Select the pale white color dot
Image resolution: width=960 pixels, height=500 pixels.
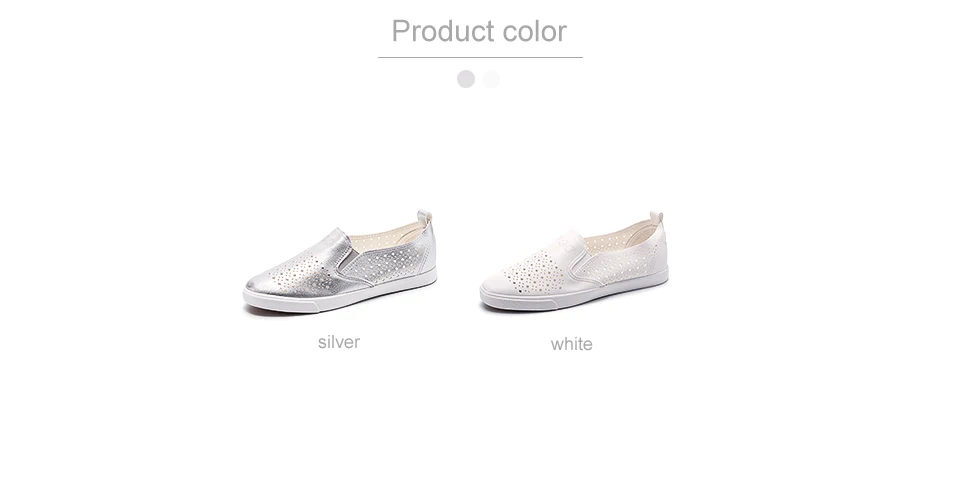pyautogui.click(x=491, y=79)
